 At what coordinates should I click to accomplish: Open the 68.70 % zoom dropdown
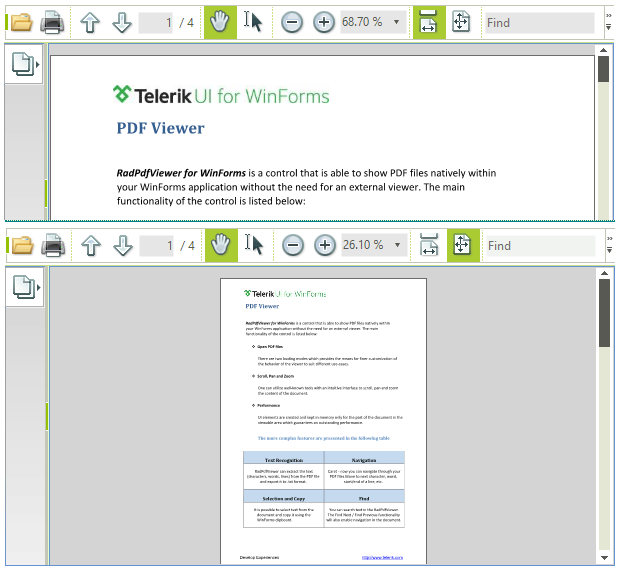point(397,22)
